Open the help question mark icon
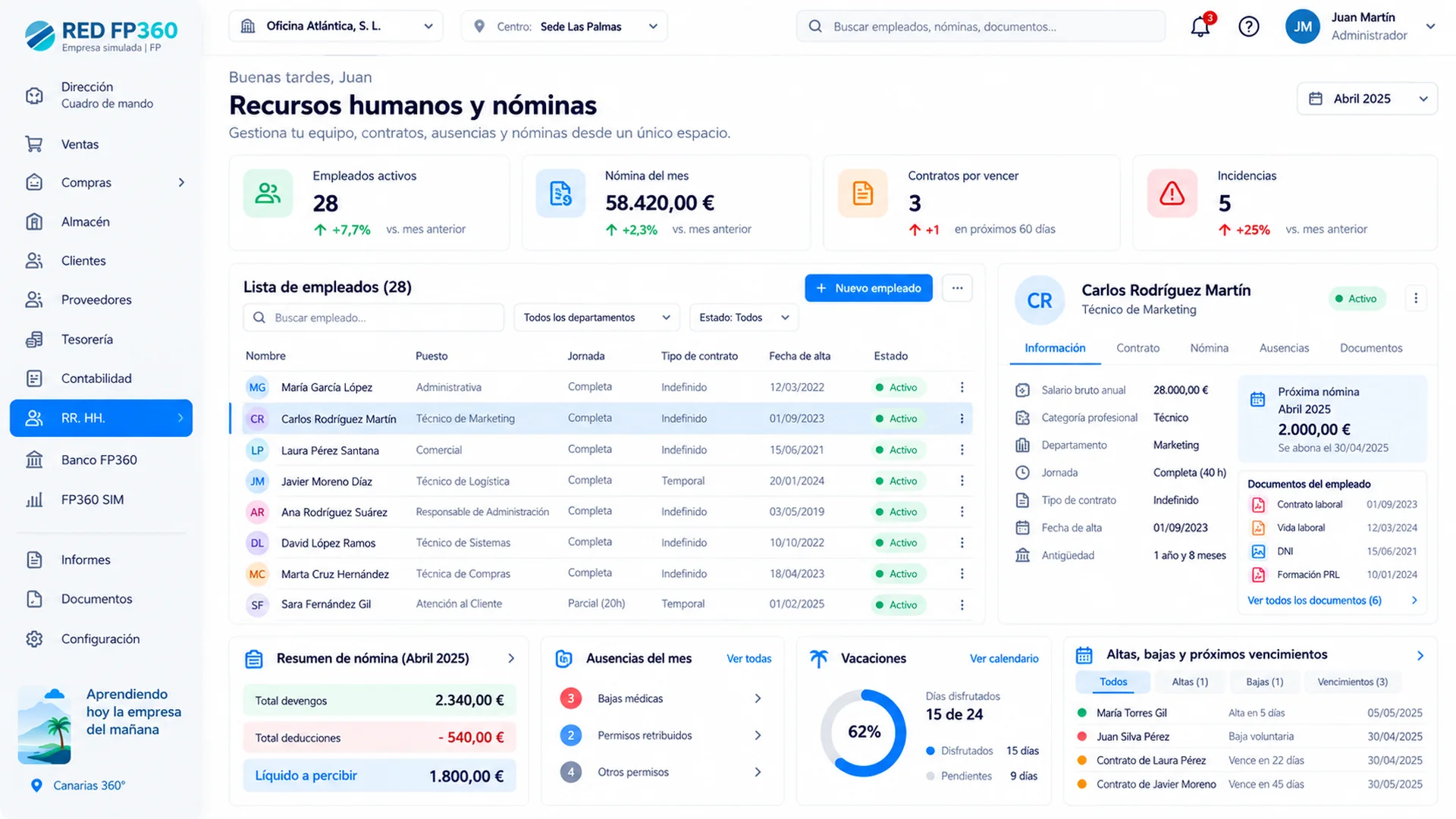This screenshot has height=819, width=1456. [1248, 27]
